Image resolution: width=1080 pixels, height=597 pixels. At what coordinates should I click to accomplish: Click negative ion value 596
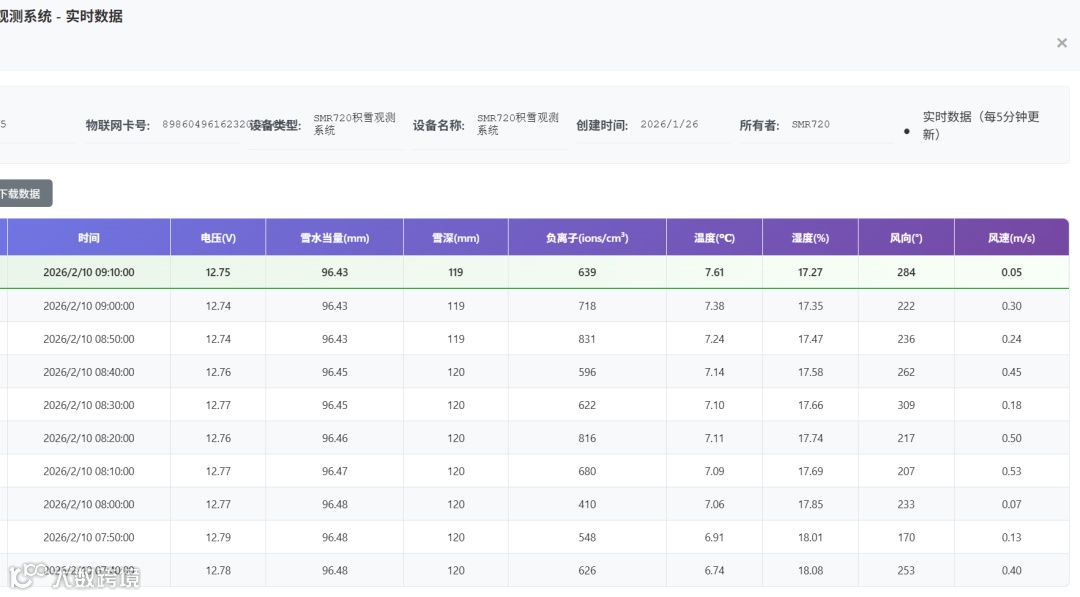(587, 372)
